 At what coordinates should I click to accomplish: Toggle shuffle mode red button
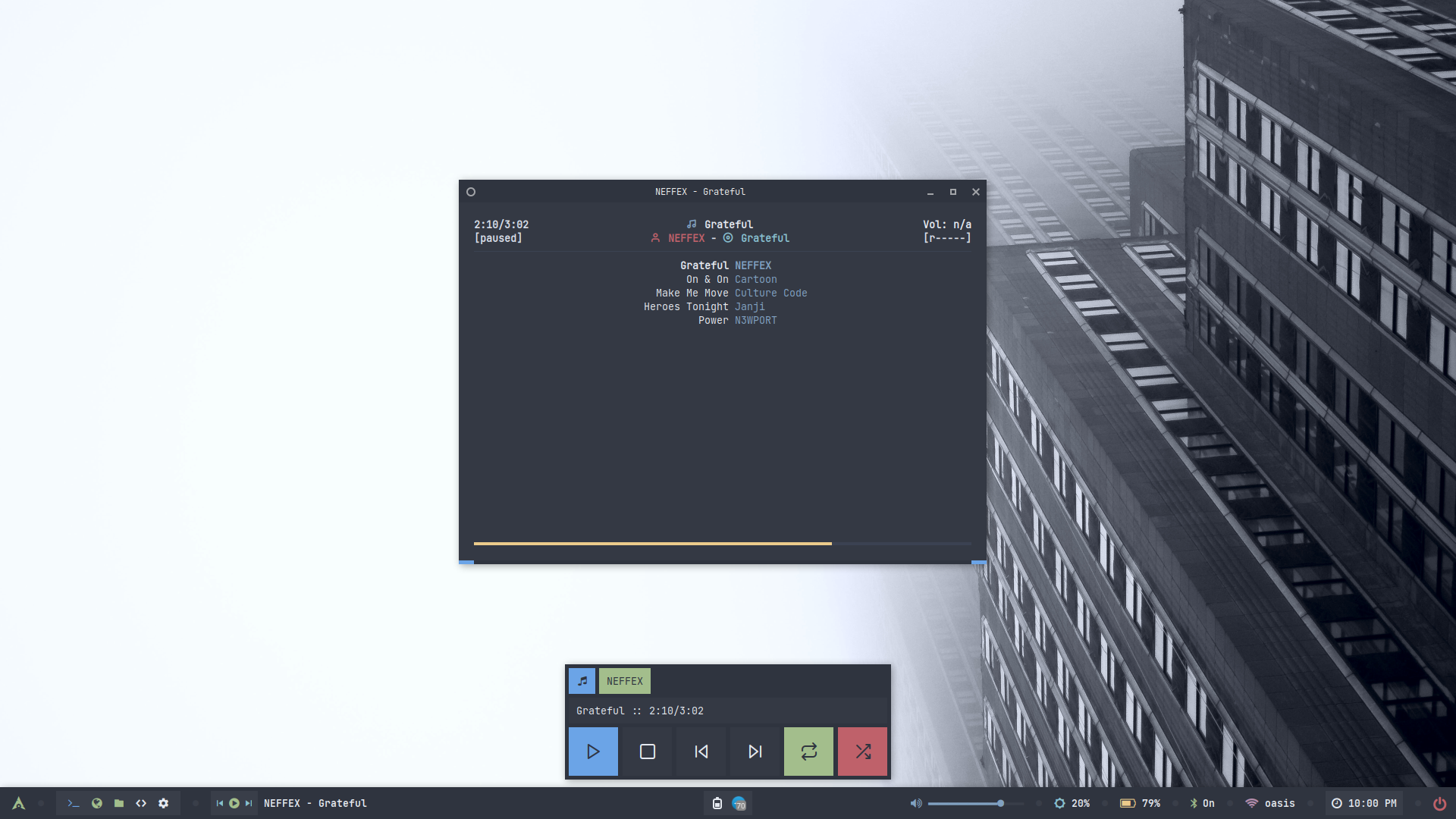click(862, 752)
